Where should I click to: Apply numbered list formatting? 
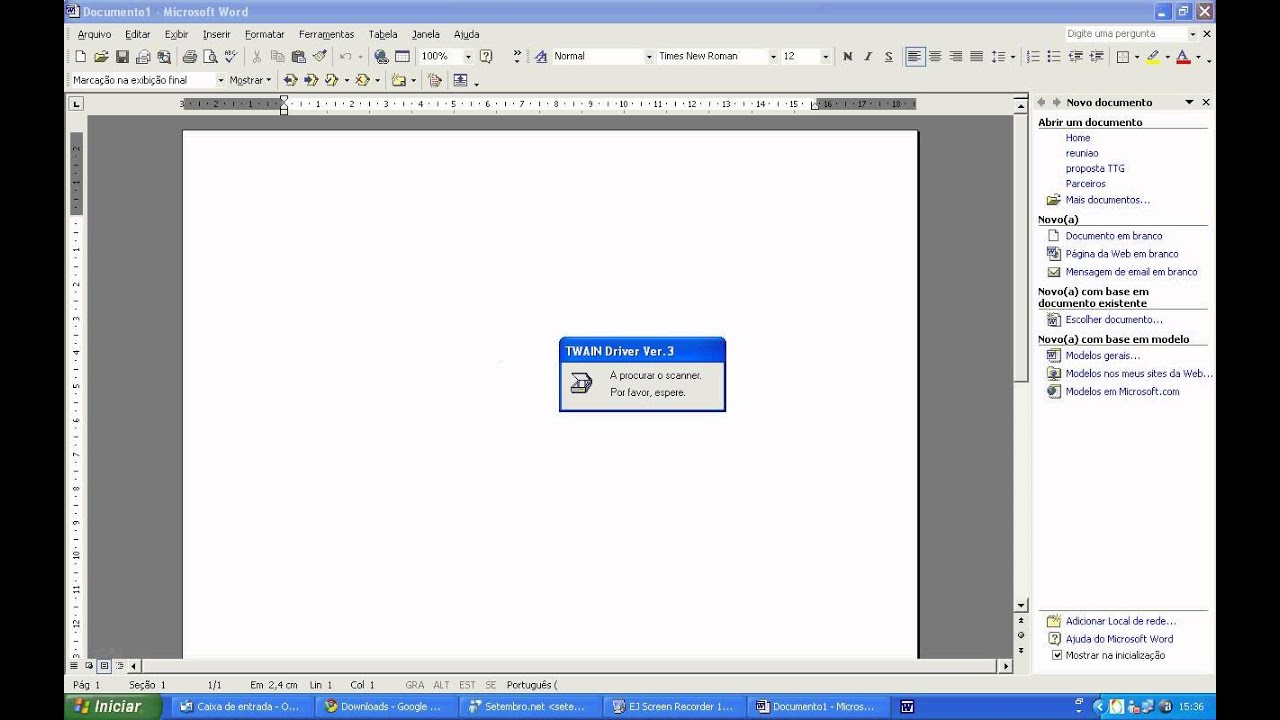point(1033,57)
